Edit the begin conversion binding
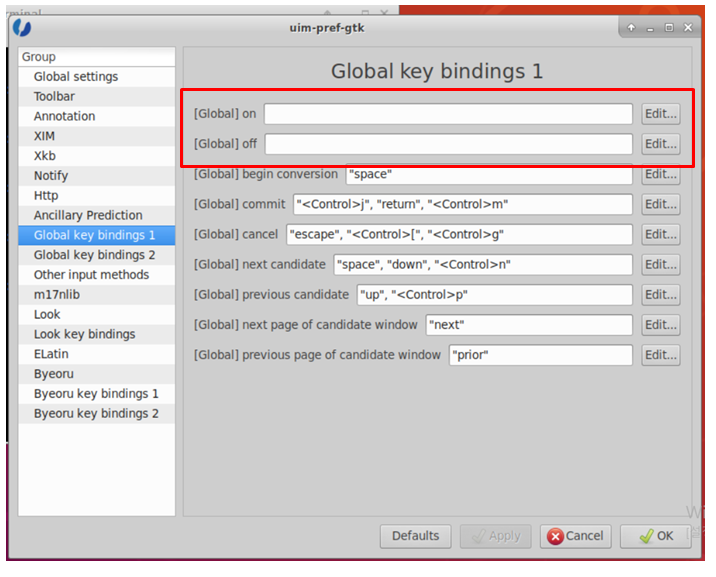Screen dimensions: 716x577 [x=661, y=174]
